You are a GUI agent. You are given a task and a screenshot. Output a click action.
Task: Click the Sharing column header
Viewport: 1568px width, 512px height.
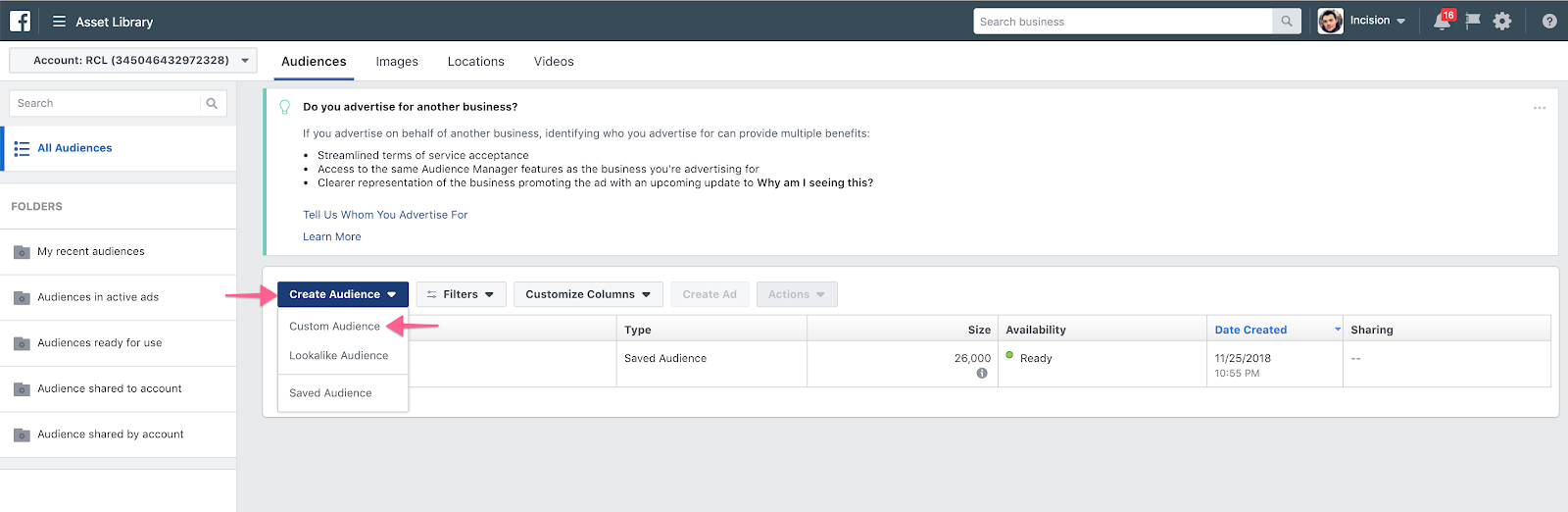[1446, 329]
